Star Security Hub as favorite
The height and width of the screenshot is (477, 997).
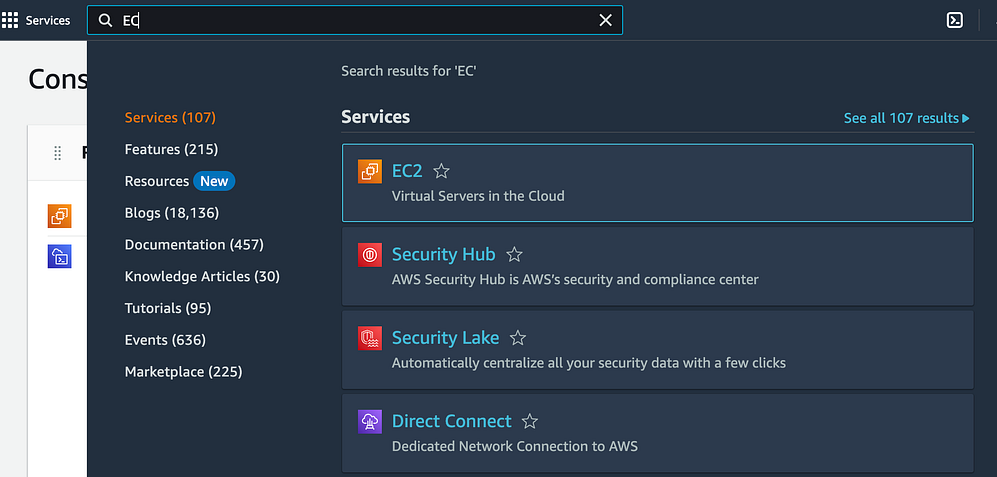514,255
